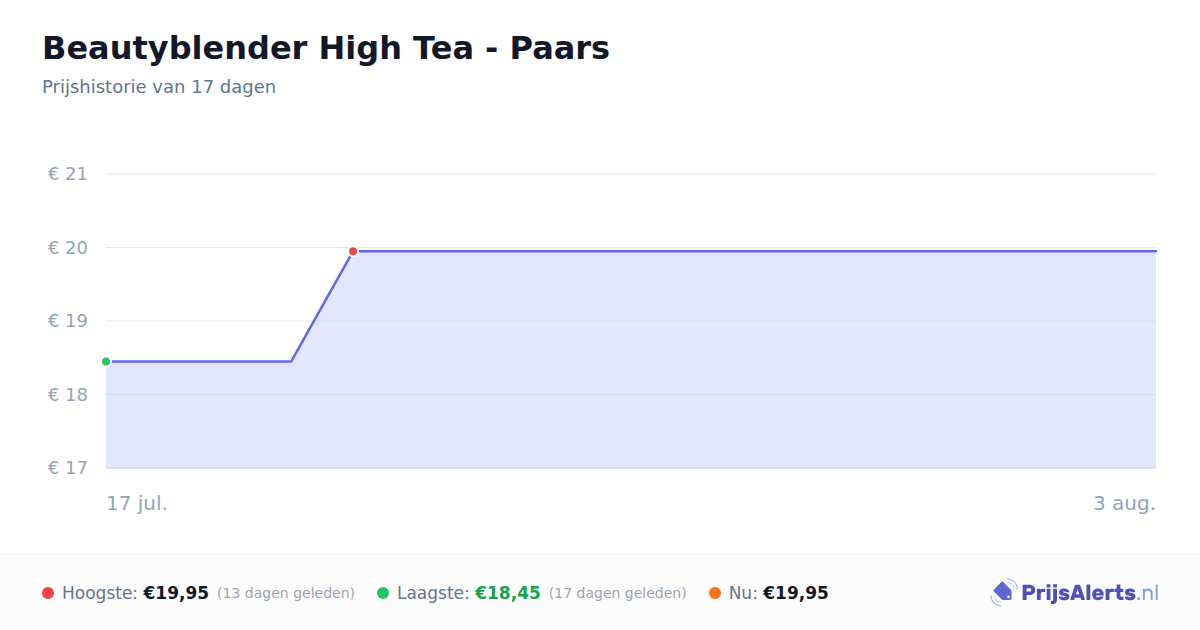Click the green Laagste legend dot
The image size is (1200, 630).
(383, 593)
